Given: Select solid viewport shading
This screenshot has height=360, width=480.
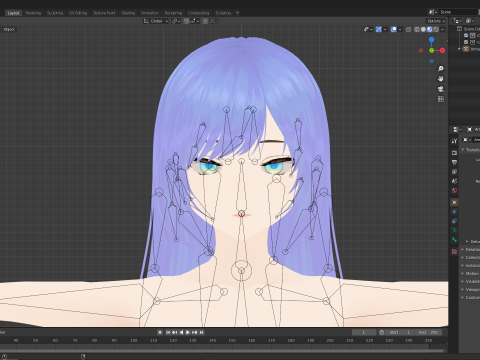Looking at the screenshot, I should (x=423, y=29).
